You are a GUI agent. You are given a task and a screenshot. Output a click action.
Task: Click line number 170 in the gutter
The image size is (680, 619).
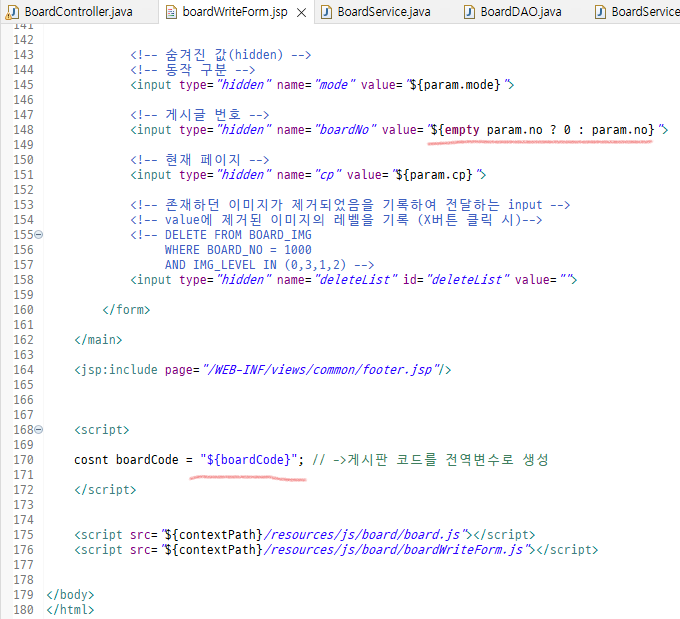tap(23, 459)
